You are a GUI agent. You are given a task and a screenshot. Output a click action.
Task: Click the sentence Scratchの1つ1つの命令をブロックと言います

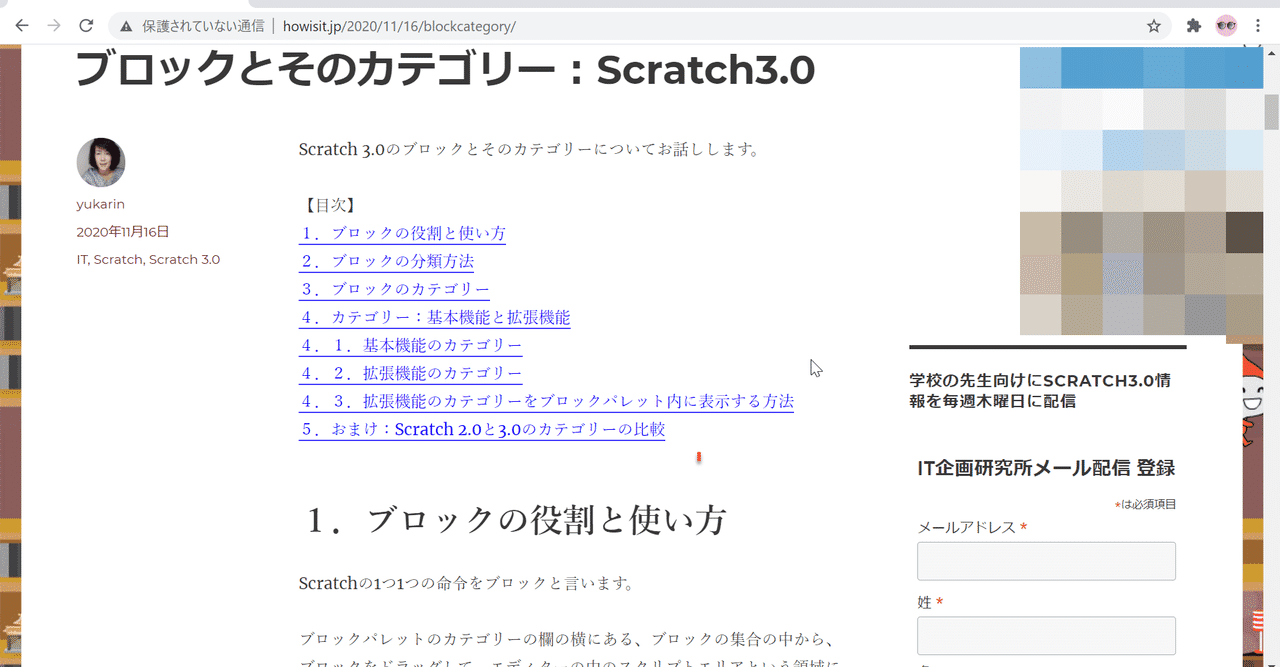pos(466,583)
